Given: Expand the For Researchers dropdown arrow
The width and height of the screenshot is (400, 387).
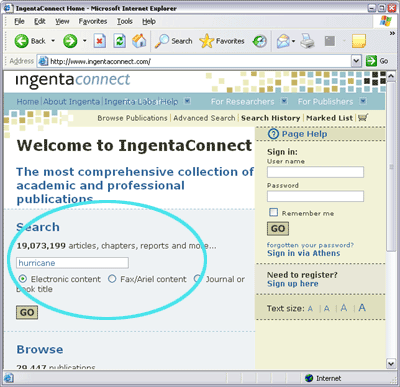Looking at the screenshot, I should click(284, 101).
